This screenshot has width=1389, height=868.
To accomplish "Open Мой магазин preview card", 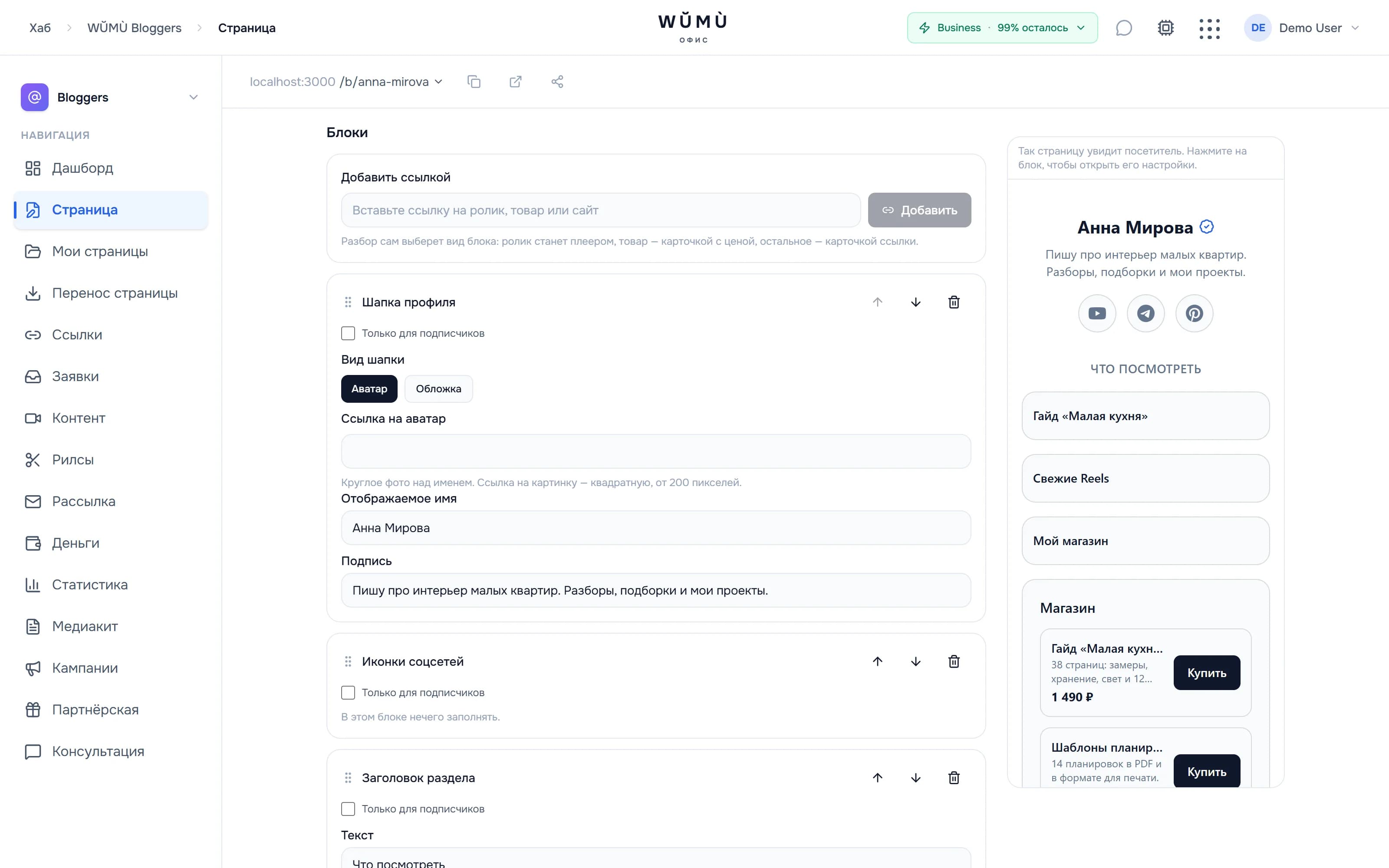I will [x=1145, y=541].
